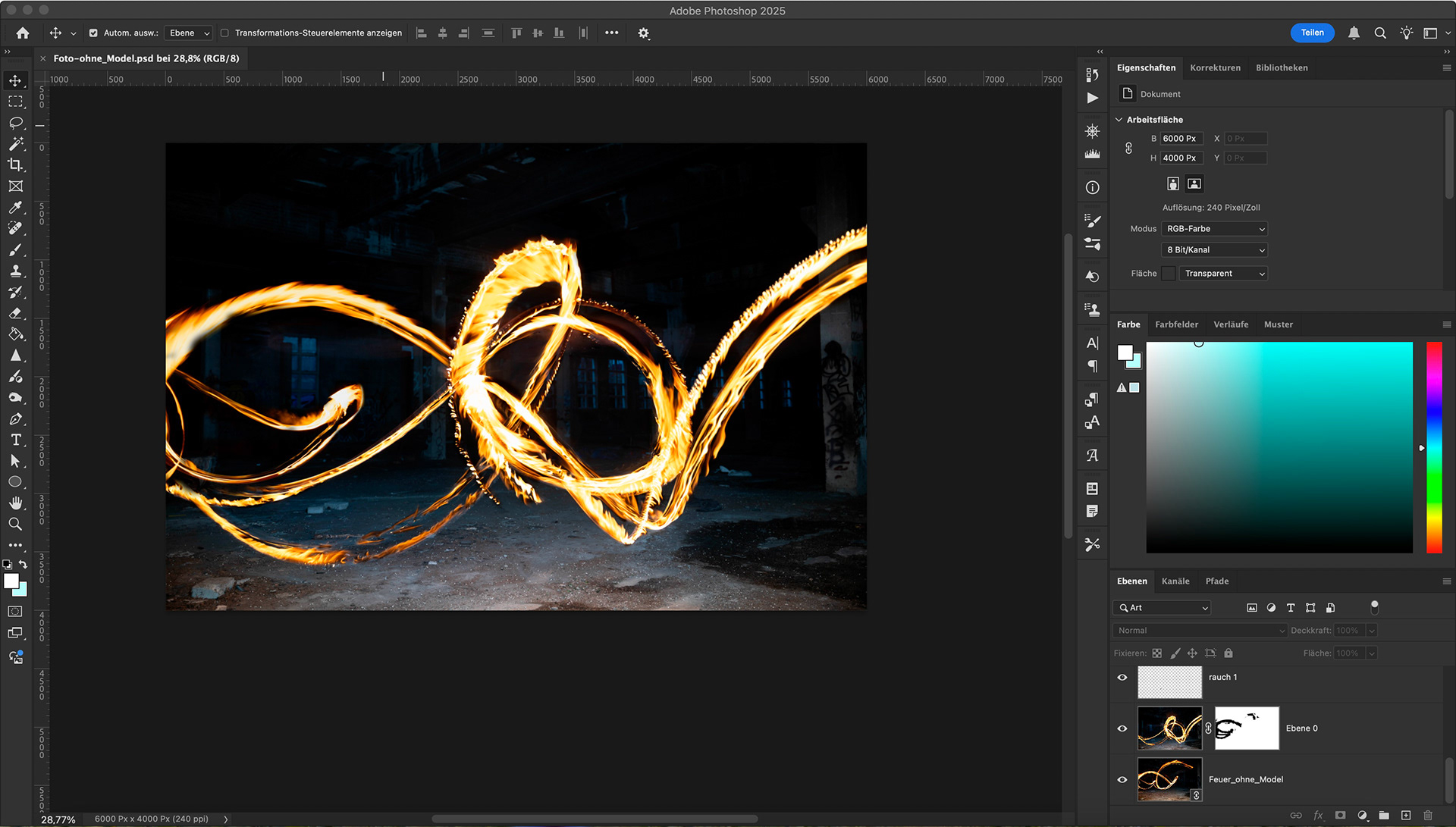Select the Type tool

(x=15, y=440)
